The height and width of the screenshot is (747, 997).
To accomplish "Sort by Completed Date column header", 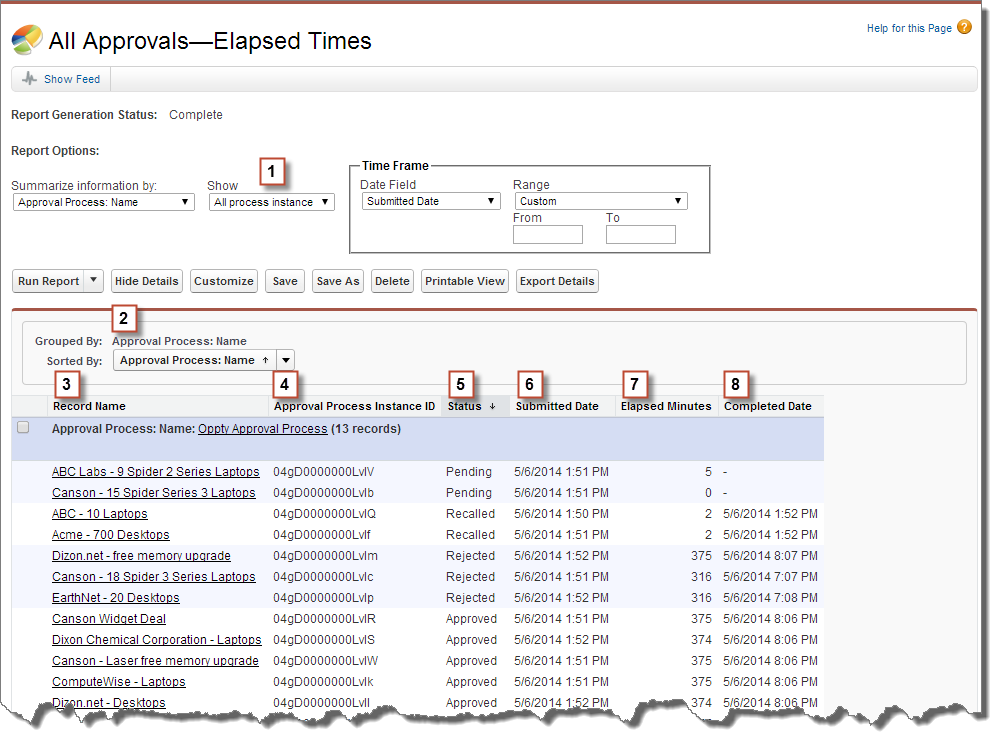I will coord(767,406).
